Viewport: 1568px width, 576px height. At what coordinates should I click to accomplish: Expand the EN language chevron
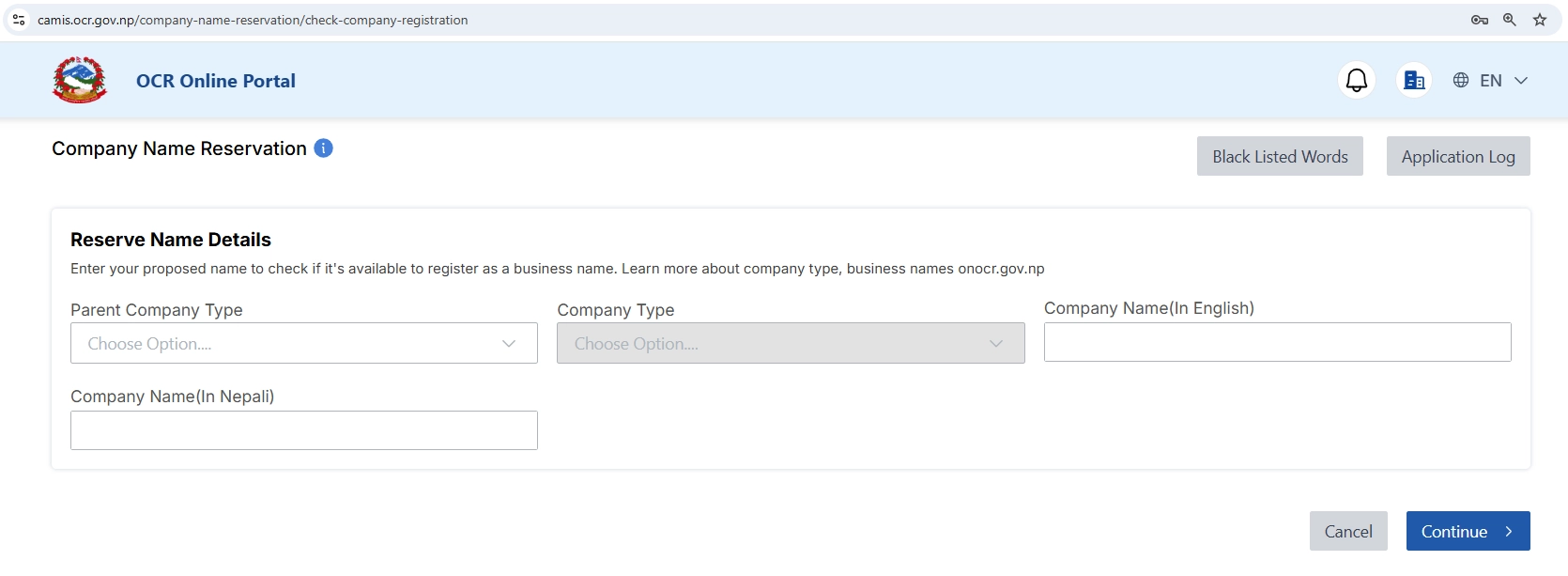pos(1521,81)
